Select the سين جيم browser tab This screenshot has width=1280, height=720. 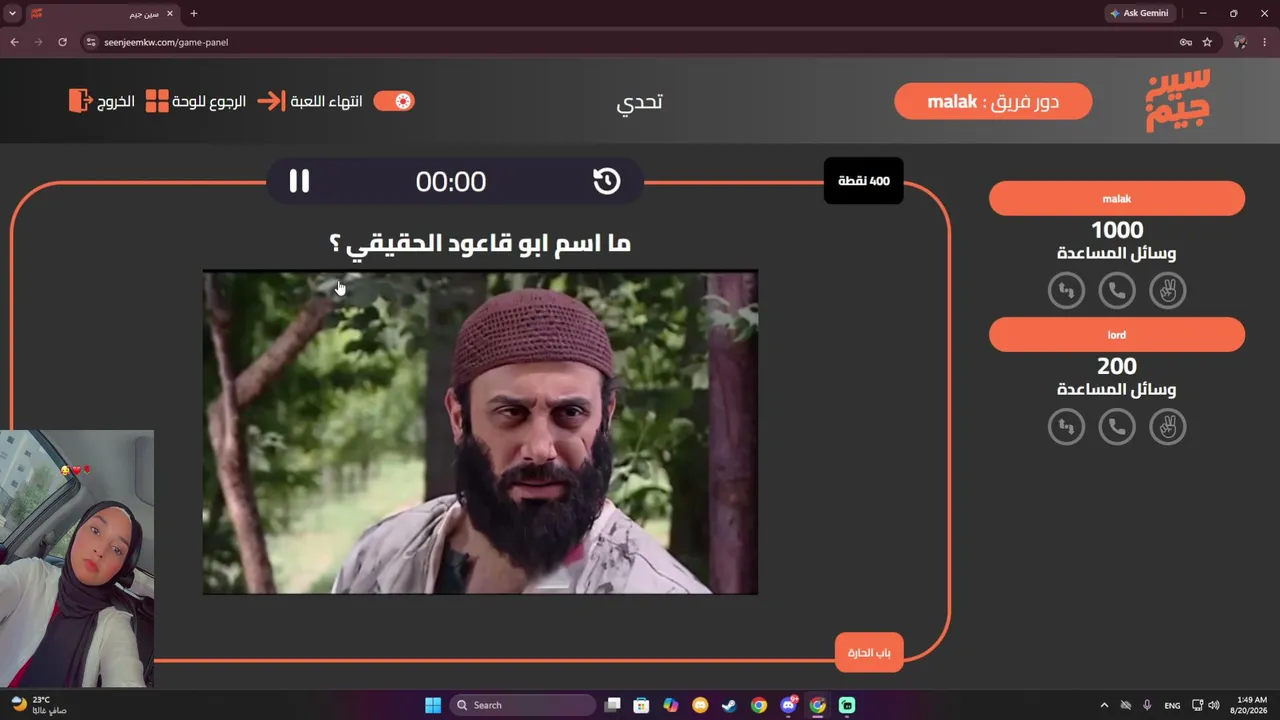pos(102,14)
